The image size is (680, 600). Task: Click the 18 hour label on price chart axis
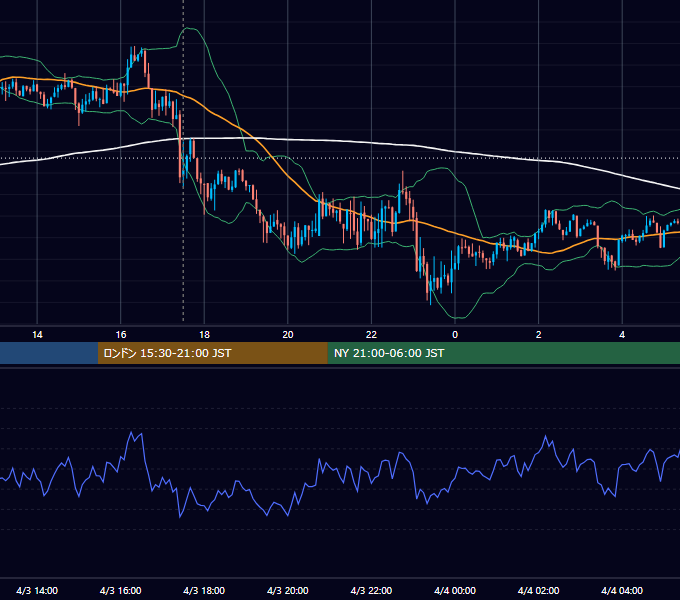(204, 335)
